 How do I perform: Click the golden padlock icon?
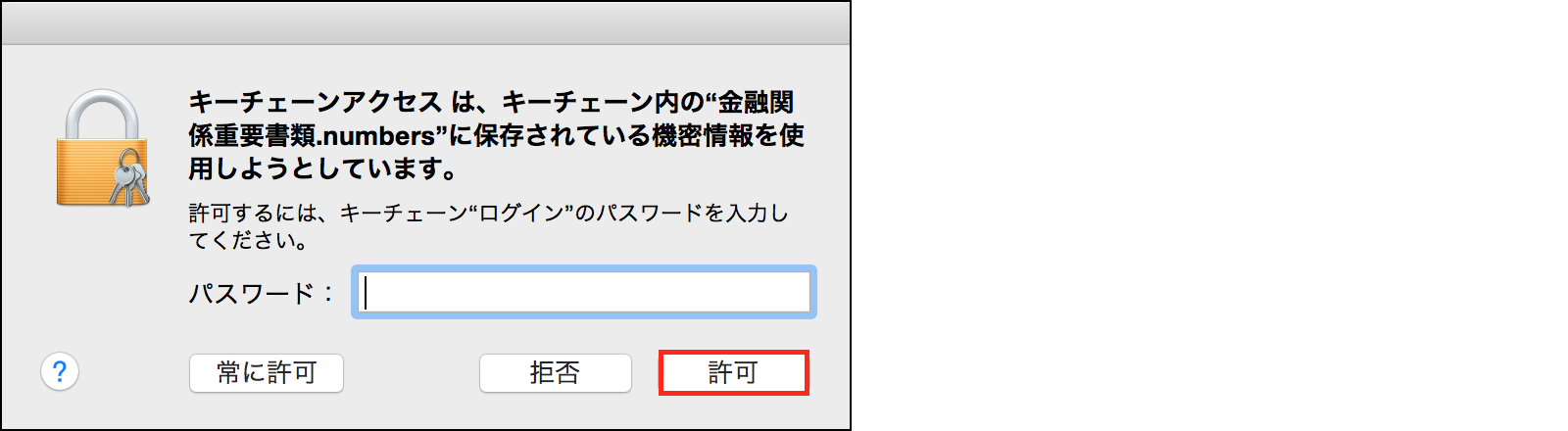coord(102,148)
